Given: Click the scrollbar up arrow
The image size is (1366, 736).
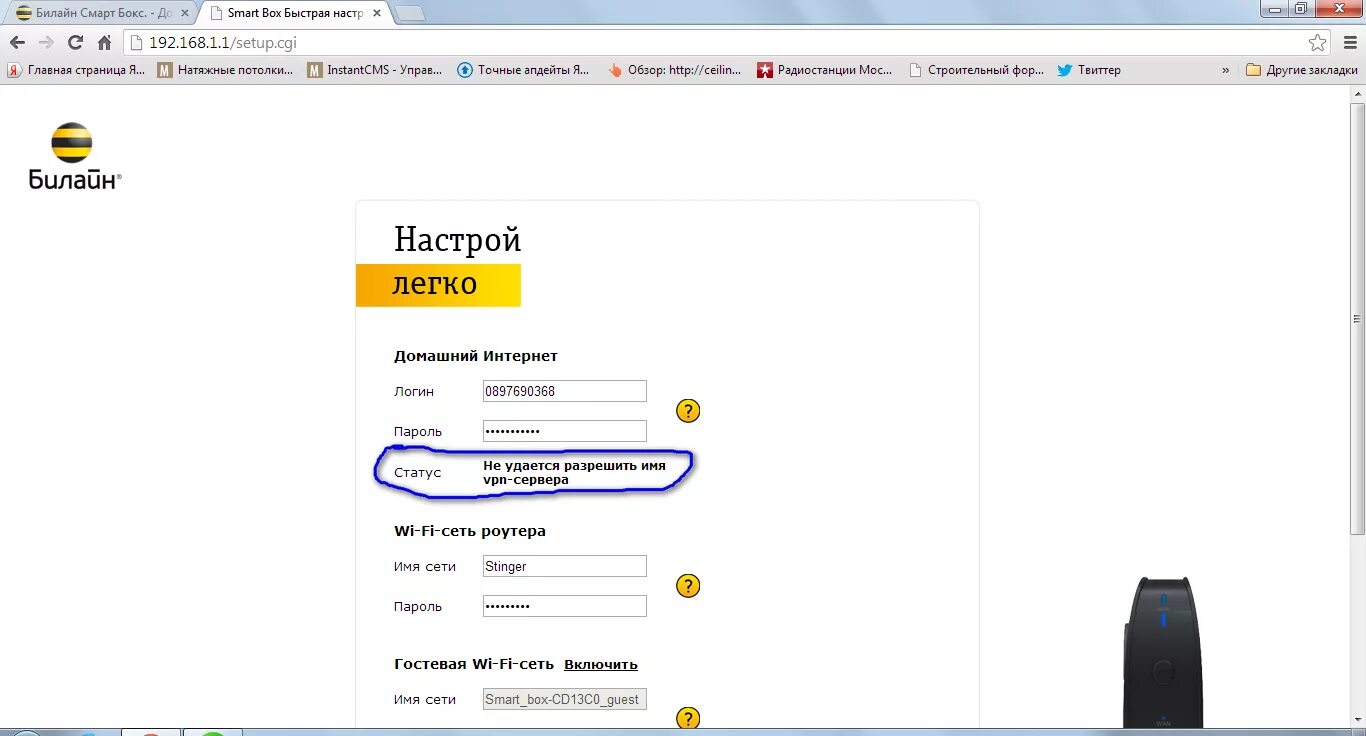Looking at the screenshot, I should [x=1357, y=92].
